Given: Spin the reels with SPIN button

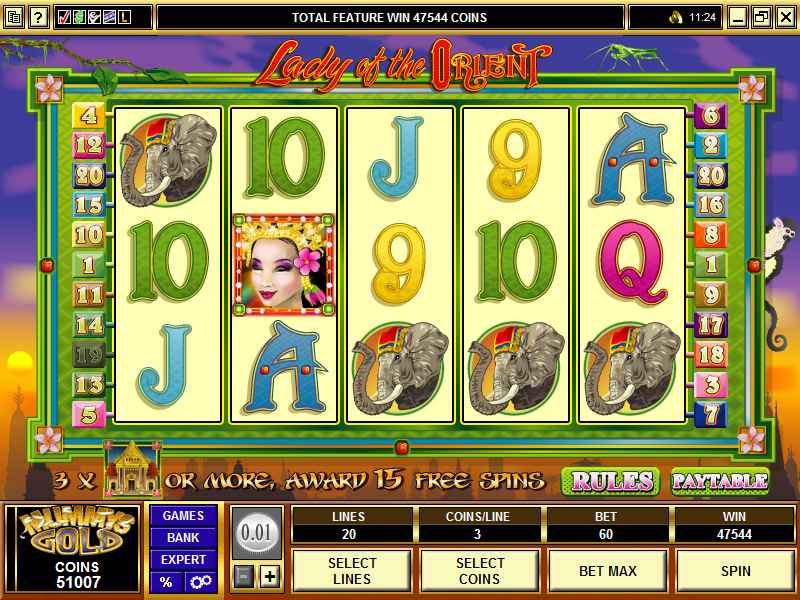Looking at the screenshot, I should click(736, 570).
